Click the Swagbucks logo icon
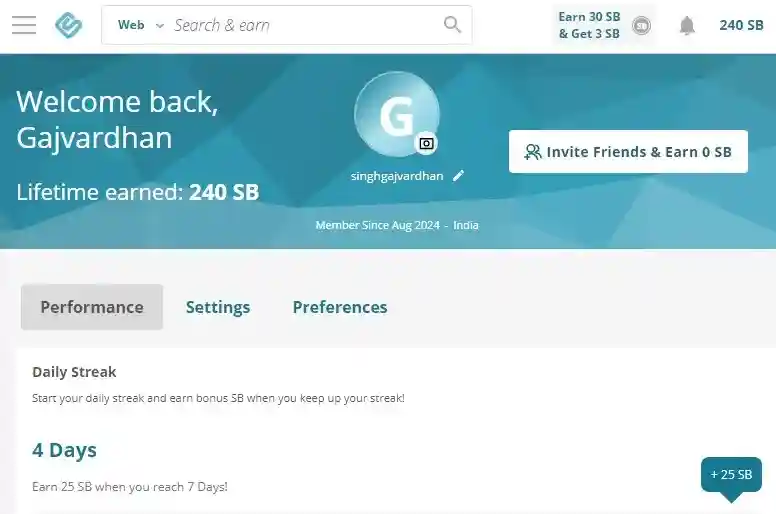Viewport: 776px width, 514px height. click(68, 25)
